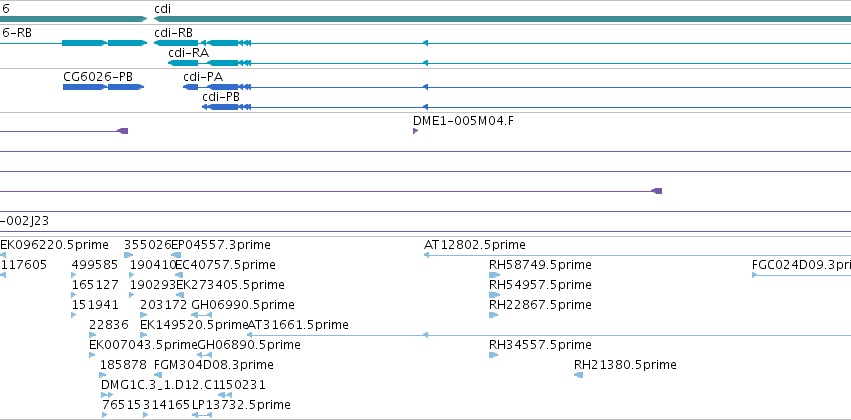The height and width of the screenshot is (420, 851).
Task: Click the 6-RB transcript label
Action: (x=16, y=33)
